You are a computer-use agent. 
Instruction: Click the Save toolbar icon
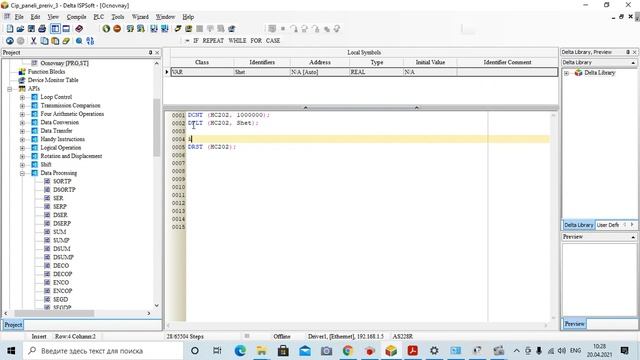(31, 29)
